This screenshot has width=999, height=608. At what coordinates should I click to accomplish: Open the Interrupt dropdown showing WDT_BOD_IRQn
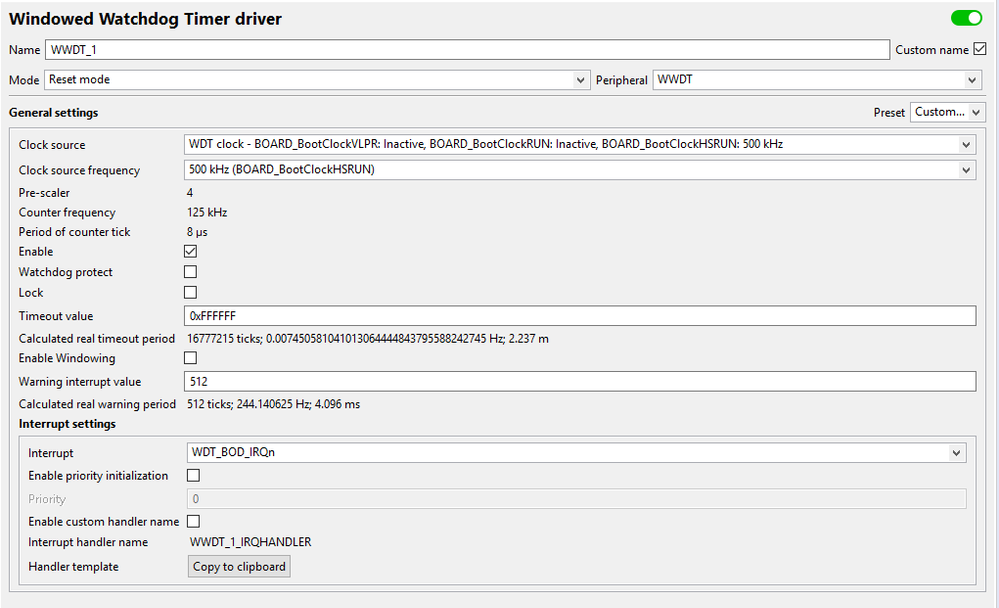[576, 453]
